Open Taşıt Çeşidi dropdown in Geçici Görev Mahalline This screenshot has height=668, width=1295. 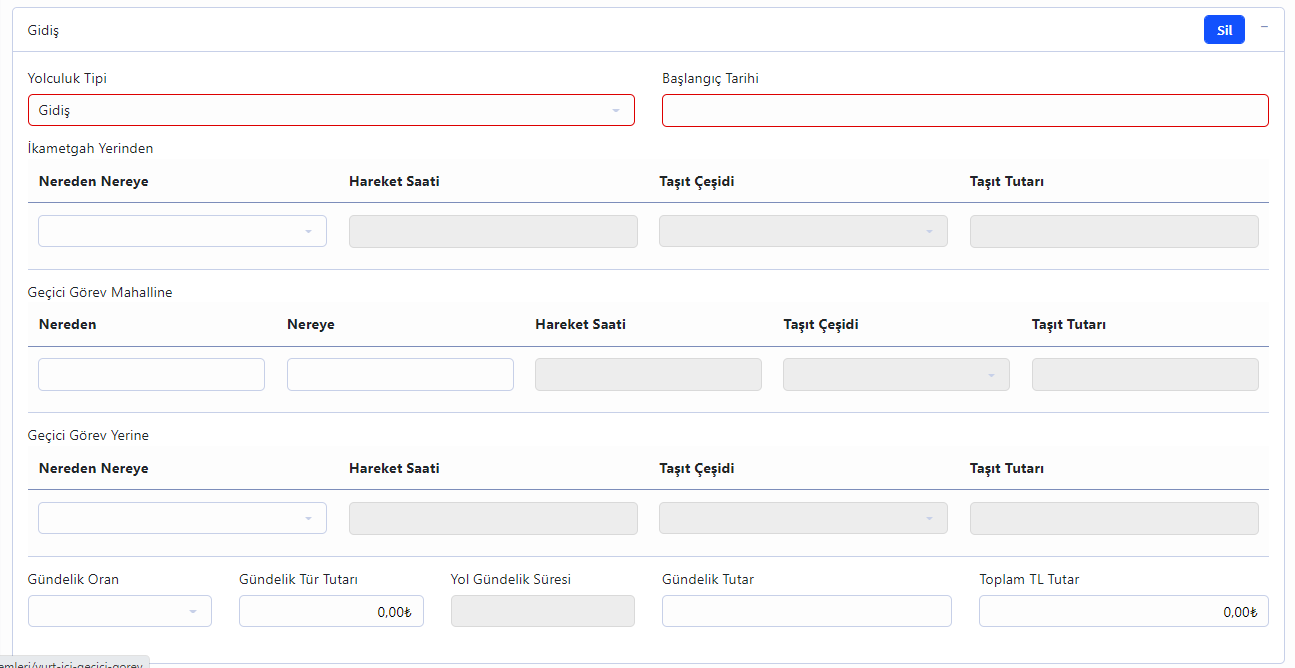[x=896, y=374]
